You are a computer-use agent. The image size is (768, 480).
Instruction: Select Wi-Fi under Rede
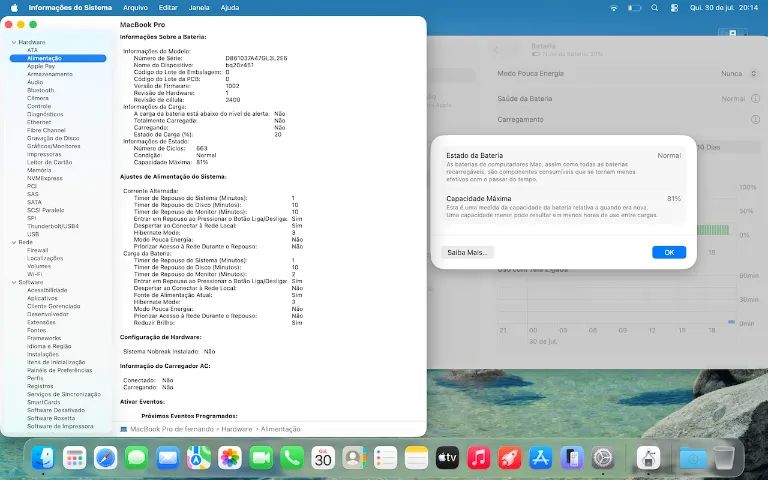(34, 274)
